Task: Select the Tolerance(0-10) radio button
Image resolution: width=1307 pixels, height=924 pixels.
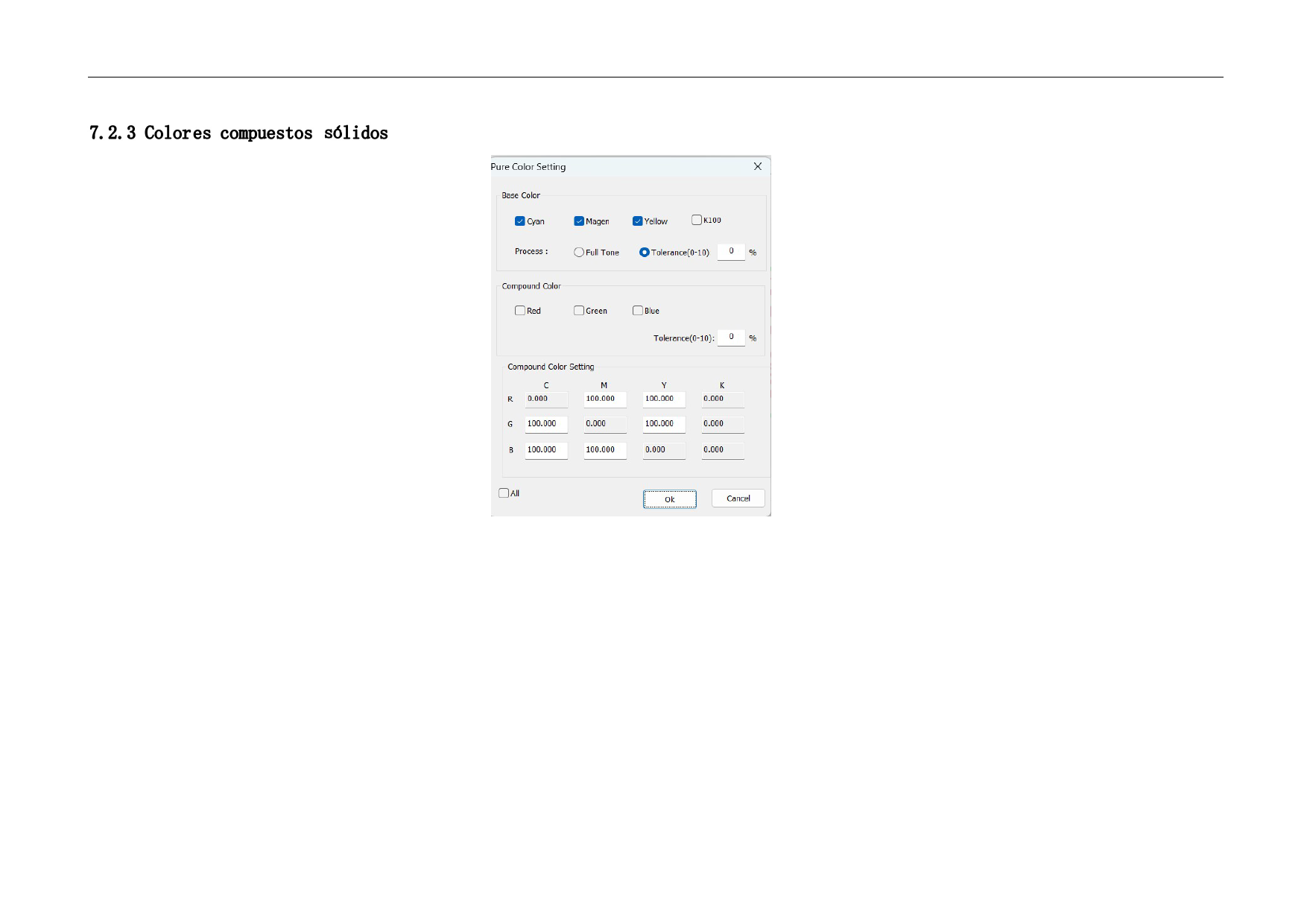Action: (x=645, y=253)
